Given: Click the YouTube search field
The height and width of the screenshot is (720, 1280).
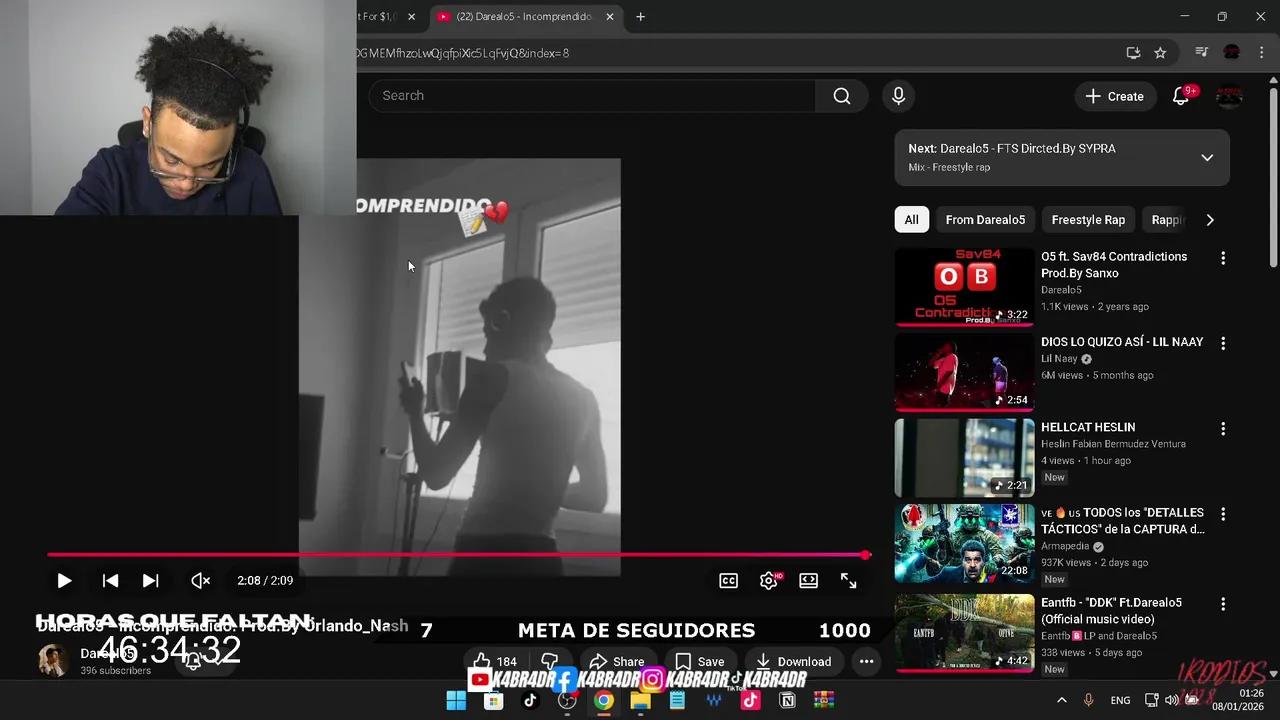Looking at the screenshot, I should point(592,96).
